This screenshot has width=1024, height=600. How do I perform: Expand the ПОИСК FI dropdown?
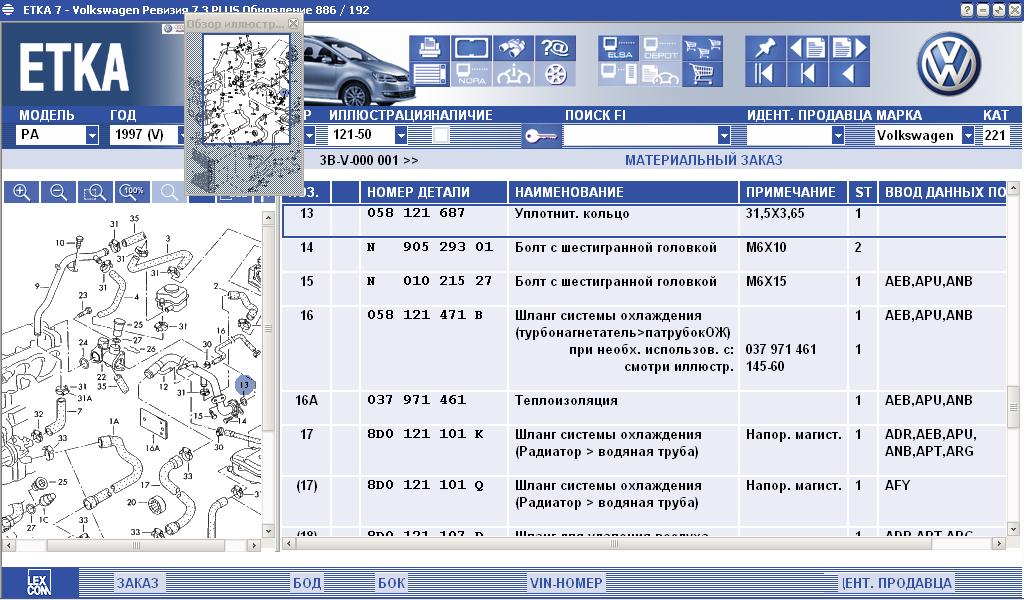724,136
